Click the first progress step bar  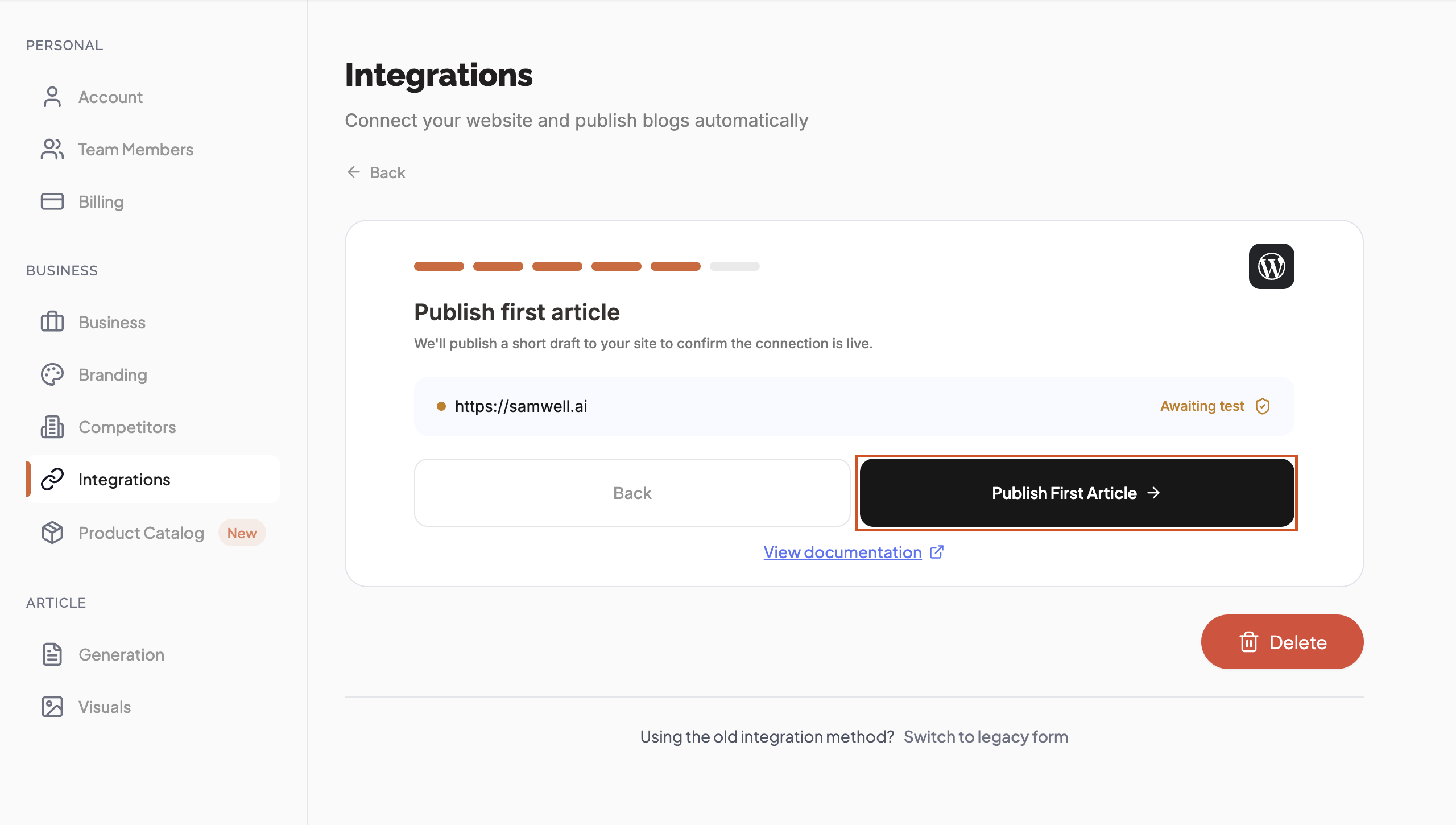[439, 266]
